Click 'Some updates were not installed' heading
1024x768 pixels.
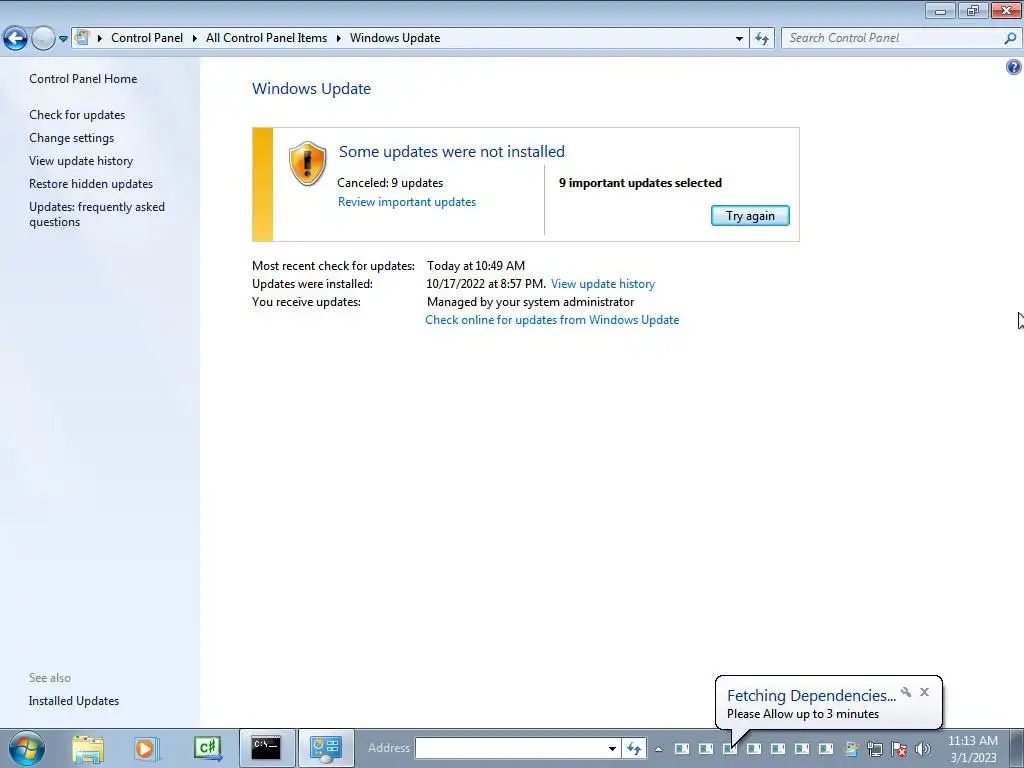point(452,152)
